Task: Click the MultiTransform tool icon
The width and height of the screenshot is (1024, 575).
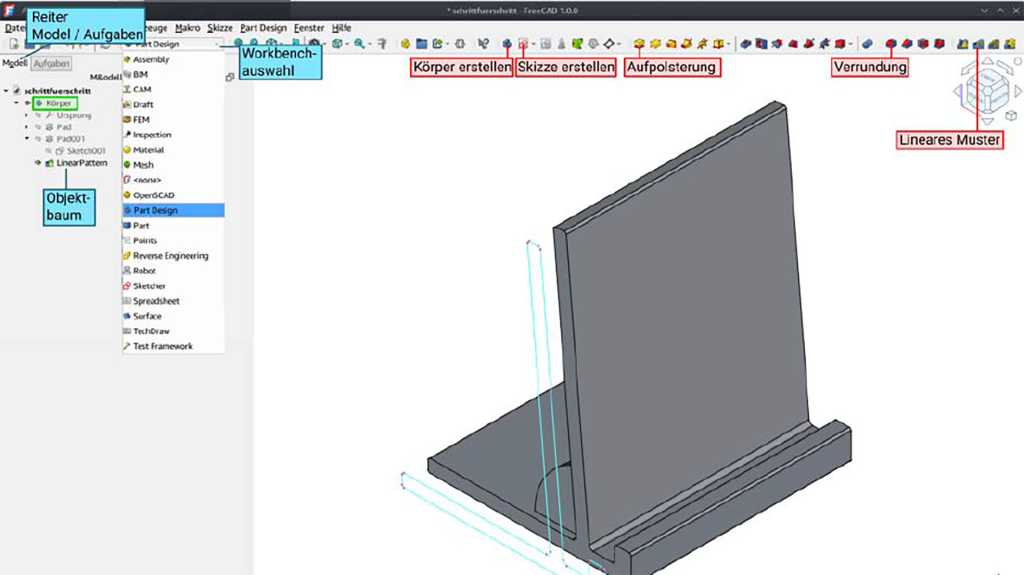Action: coord(1010,44)
